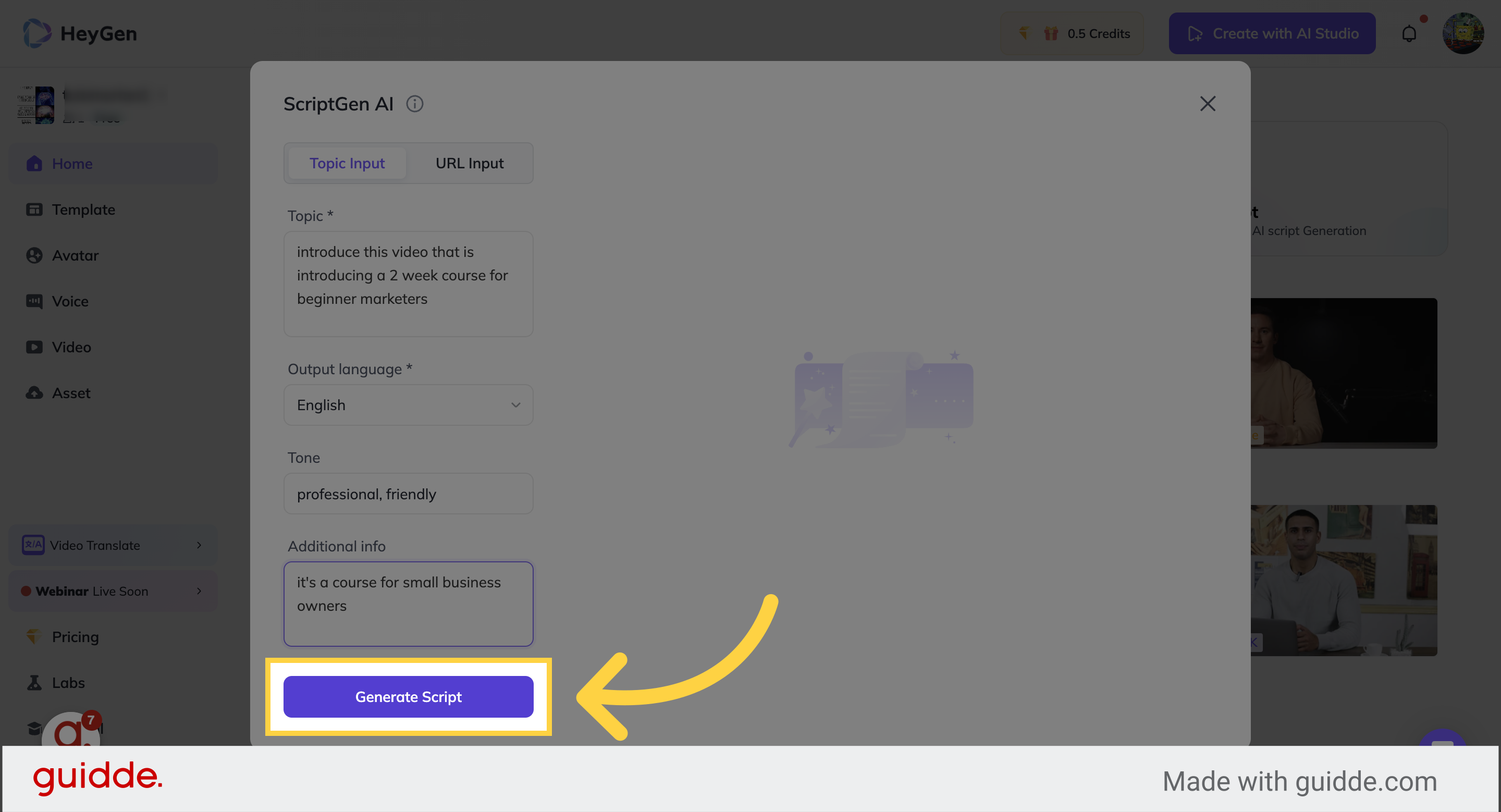Click the workspace thumbnail in sidebar
The image size is (1501, 812).
(36, 105)
